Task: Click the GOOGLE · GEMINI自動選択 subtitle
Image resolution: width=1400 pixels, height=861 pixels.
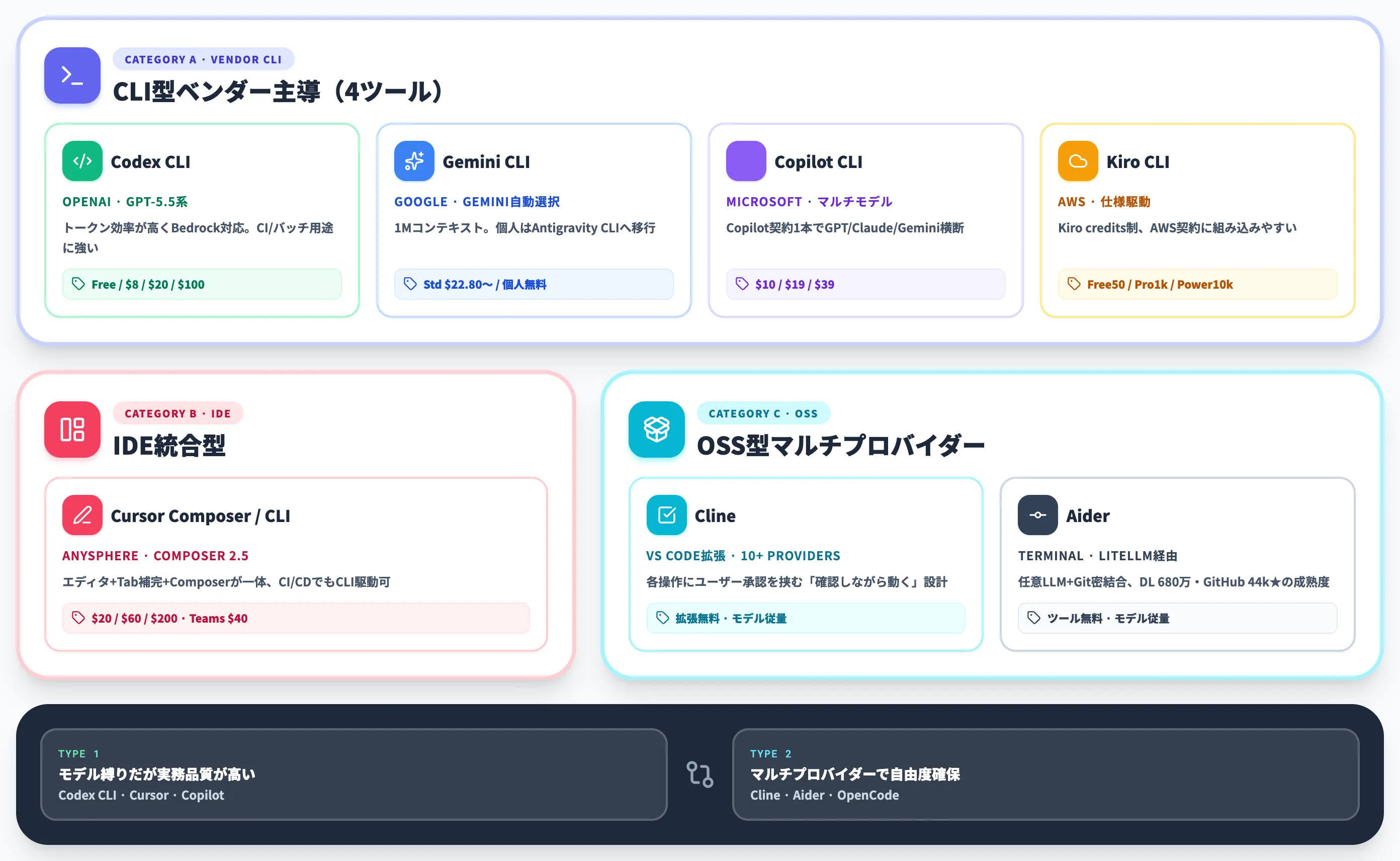Action: [x=477, y=202]
